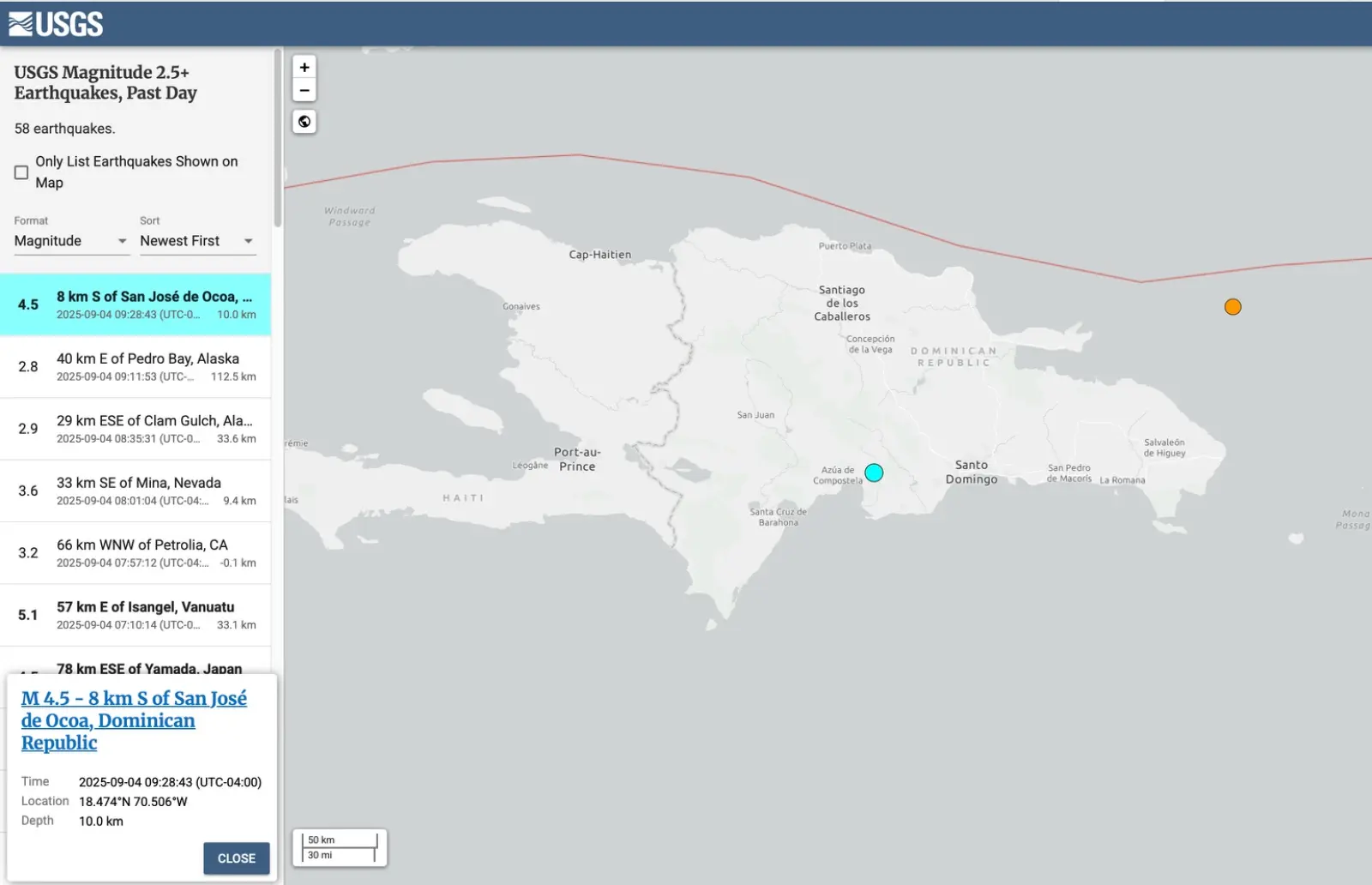Zoom in on the map
The image size is (1372, 885).
click(x=304, y=68)
